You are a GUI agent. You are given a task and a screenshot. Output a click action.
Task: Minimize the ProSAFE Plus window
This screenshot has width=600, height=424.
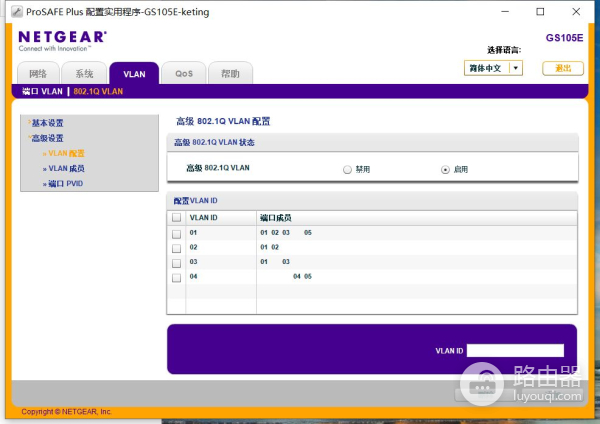[x=505, y=11]
